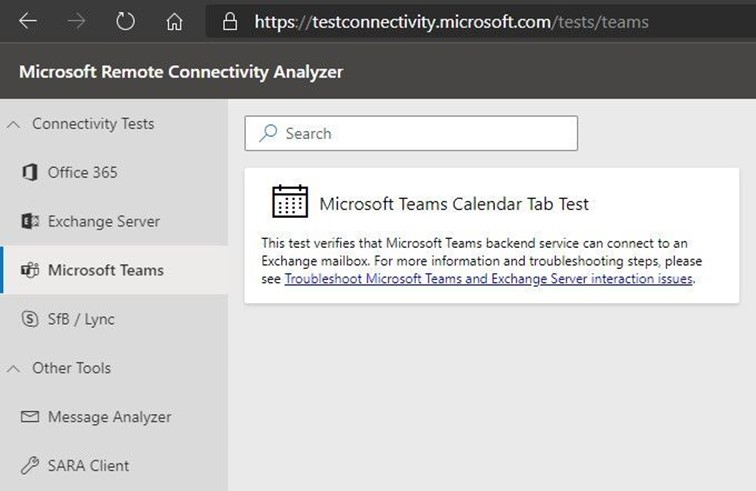756x491 pixels.
Task: Open the Troubleshoot Teams and Exchange link
Action: tap(488, 280)
